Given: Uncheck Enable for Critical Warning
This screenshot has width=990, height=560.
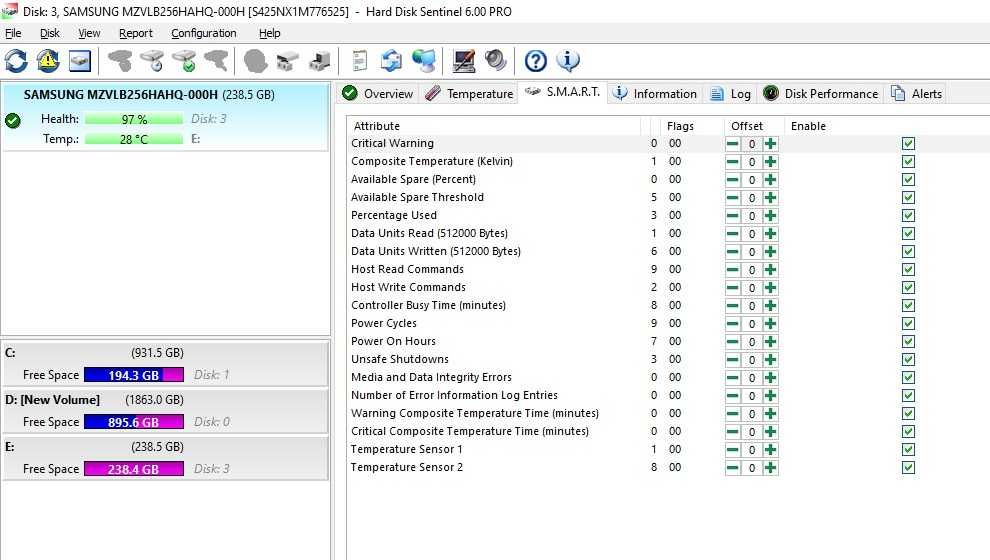Looking at the screenshot, I should (x=908, y=144).
